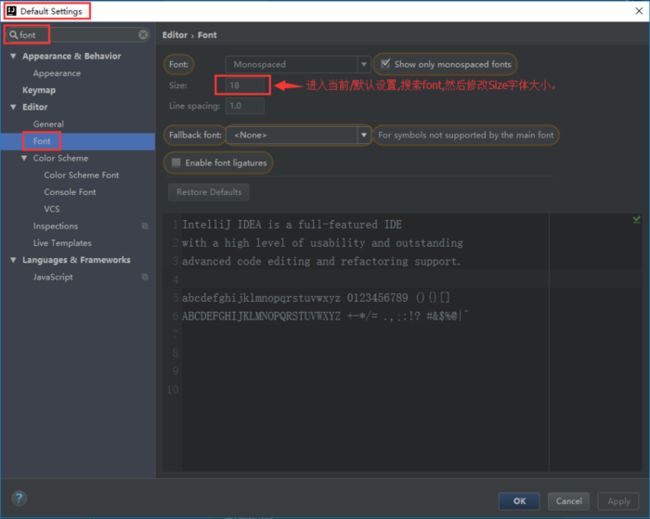
Task: Click the Cancel button
Action: tap(569, 501)
